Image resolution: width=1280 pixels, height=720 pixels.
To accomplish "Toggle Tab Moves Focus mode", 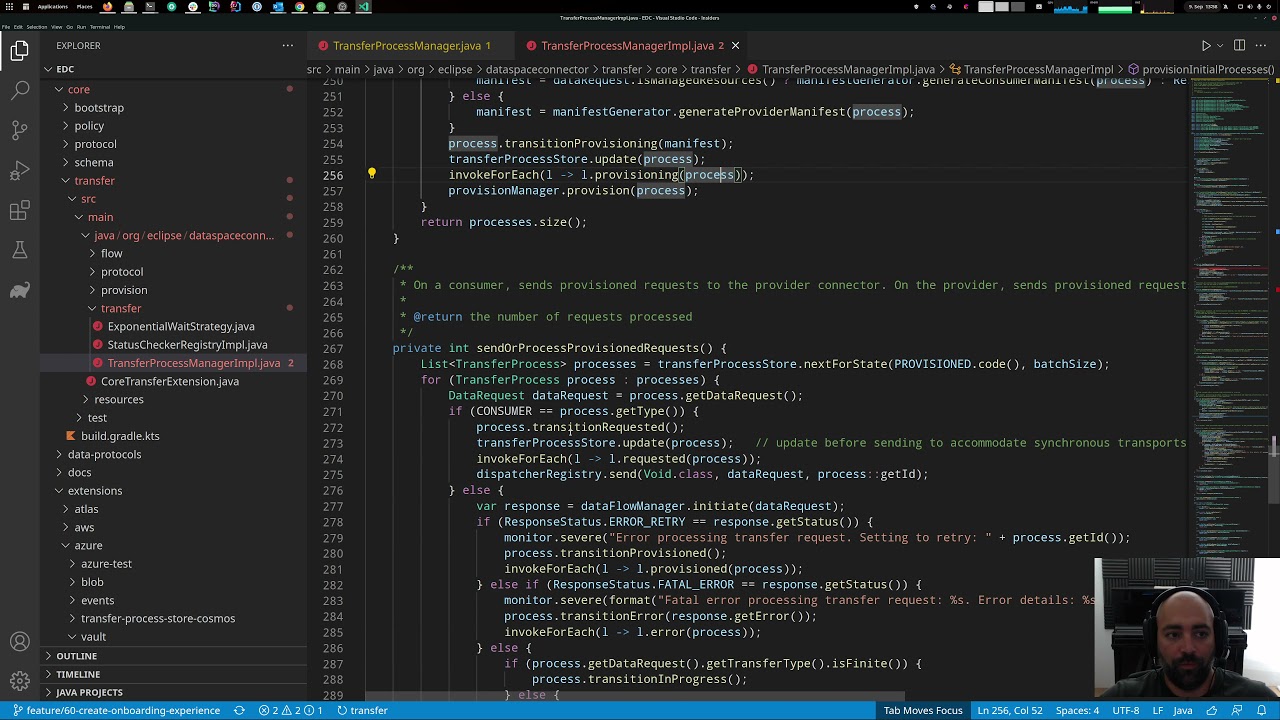I will point(922,710).
